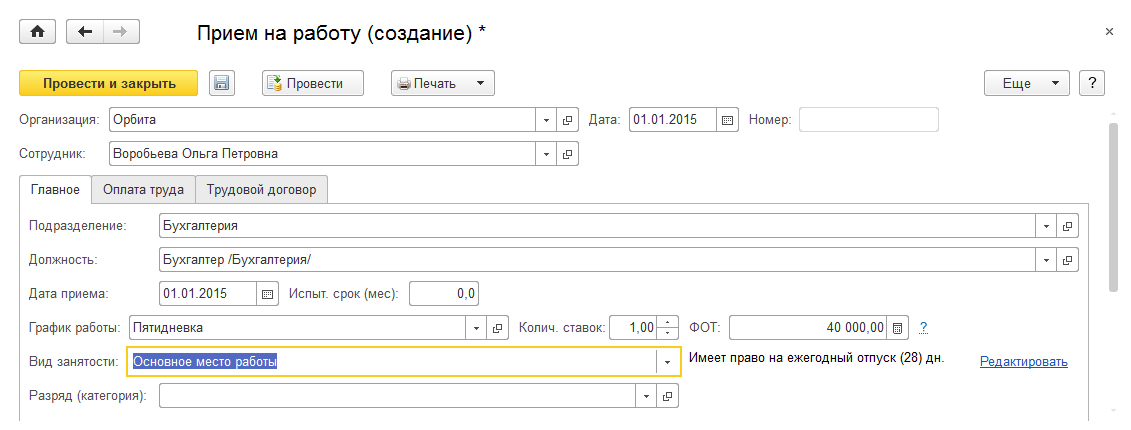Viewport: 1131px width, 430px height.
Task: Open calendar for Дата приема field
Action: 266,294
